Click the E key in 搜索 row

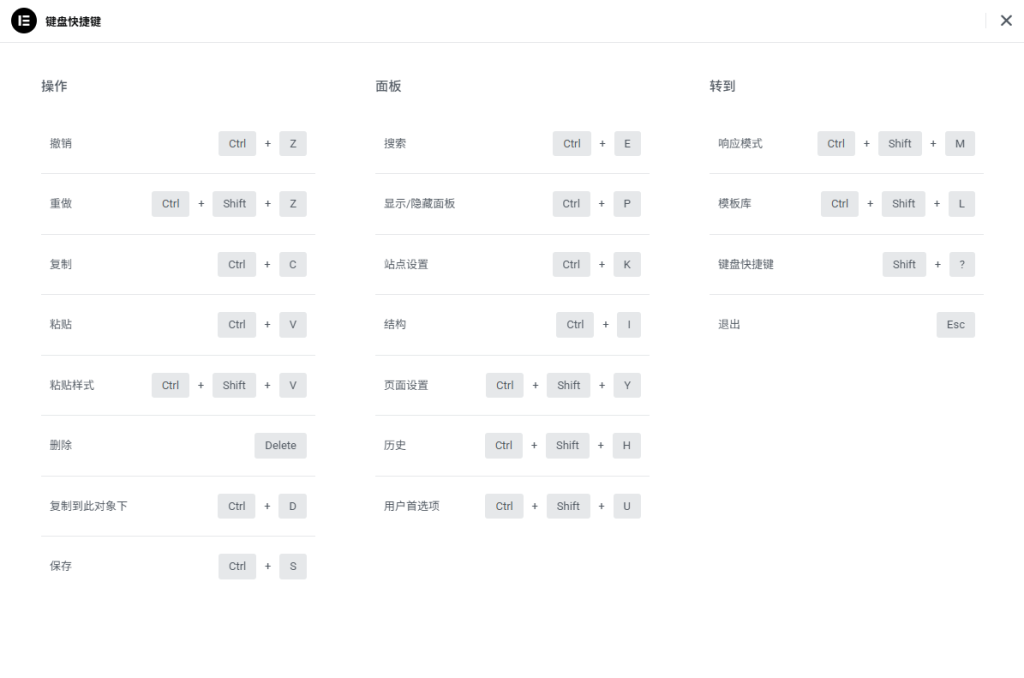point(627,144)
